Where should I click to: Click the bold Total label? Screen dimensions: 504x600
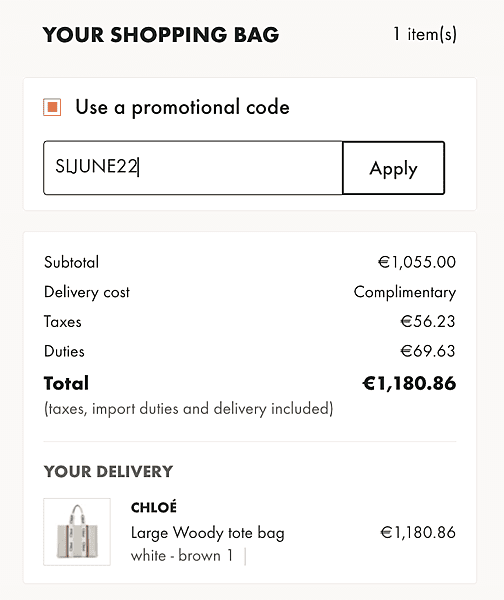click(66, 383)
